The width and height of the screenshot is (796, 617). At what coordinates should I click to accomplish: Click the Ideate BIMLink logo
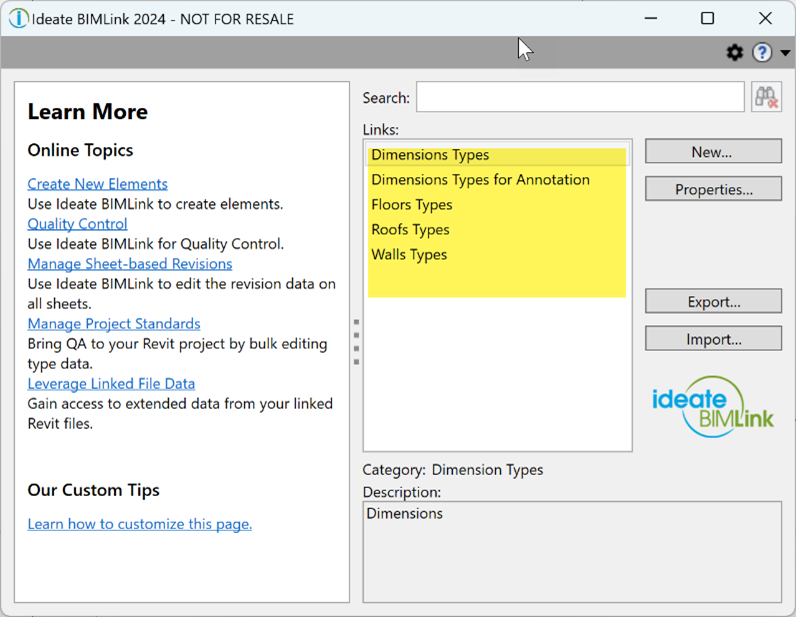(x=713, y=407)
